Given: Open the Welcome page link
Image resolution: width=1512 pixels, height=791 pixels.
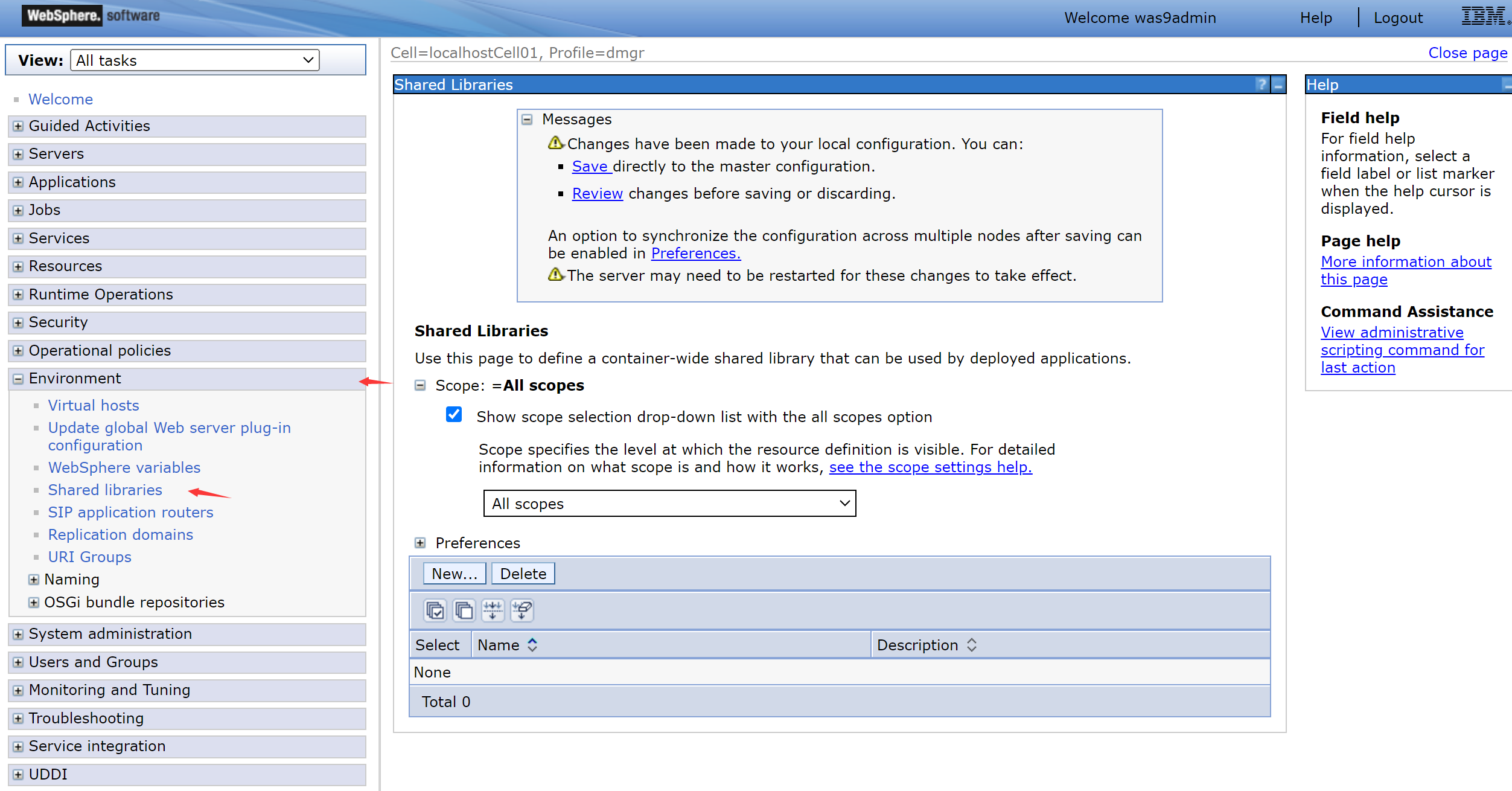Looking at the screenshot, I should (60, 99).
